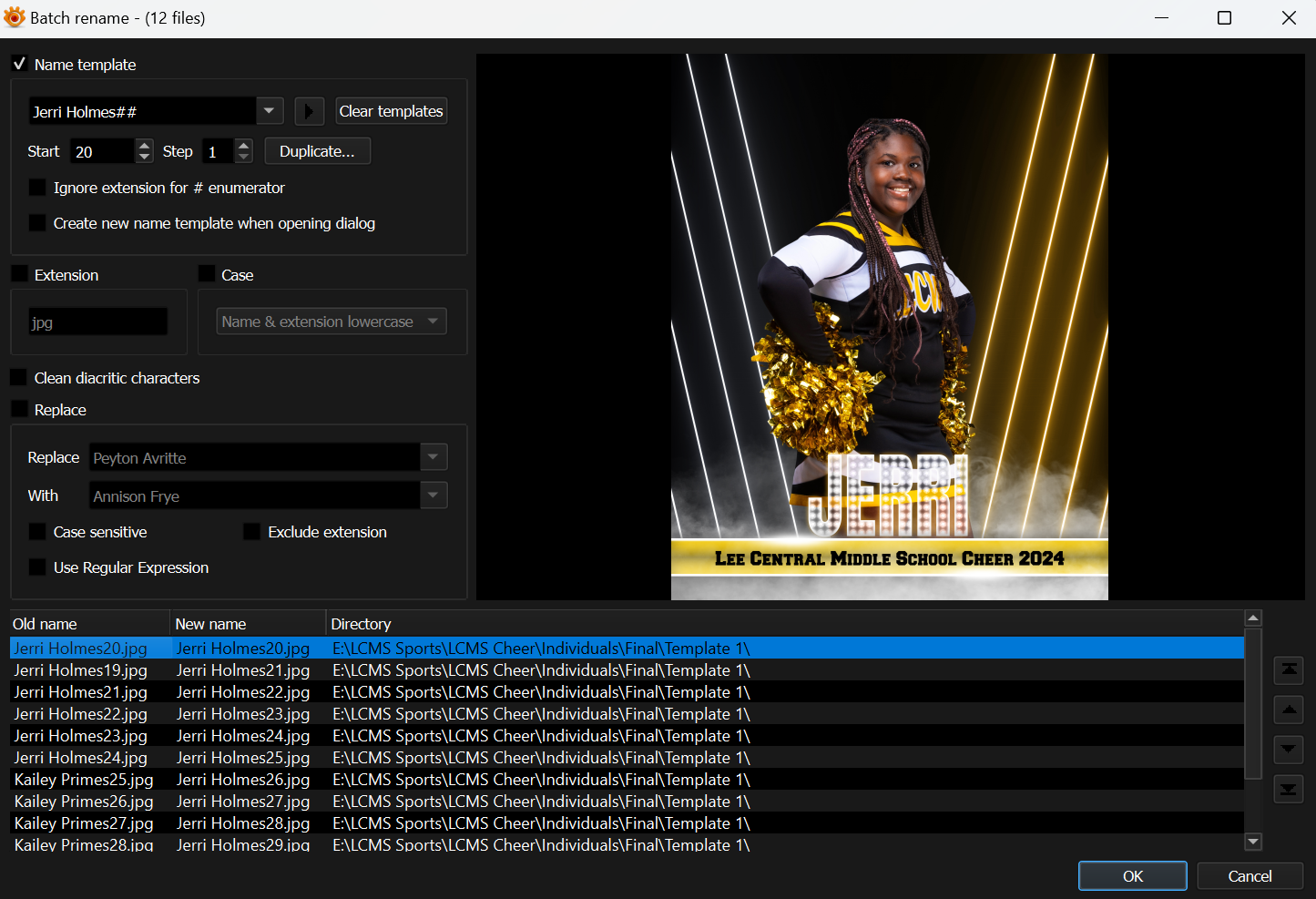Click the template insert arrow button

tap(310, 111)
